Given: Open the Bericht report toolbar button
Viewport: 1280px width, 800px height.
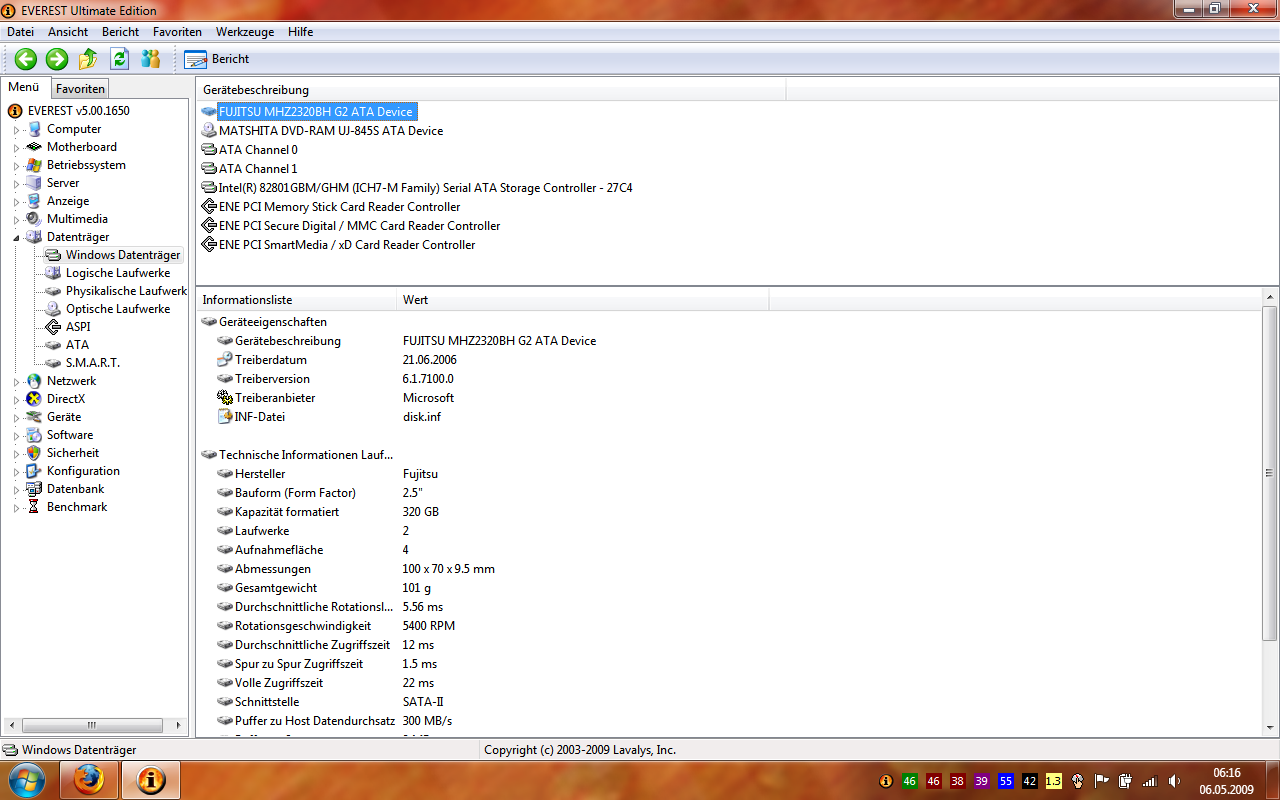Looking at the screenshot, I should pos(217,59).
